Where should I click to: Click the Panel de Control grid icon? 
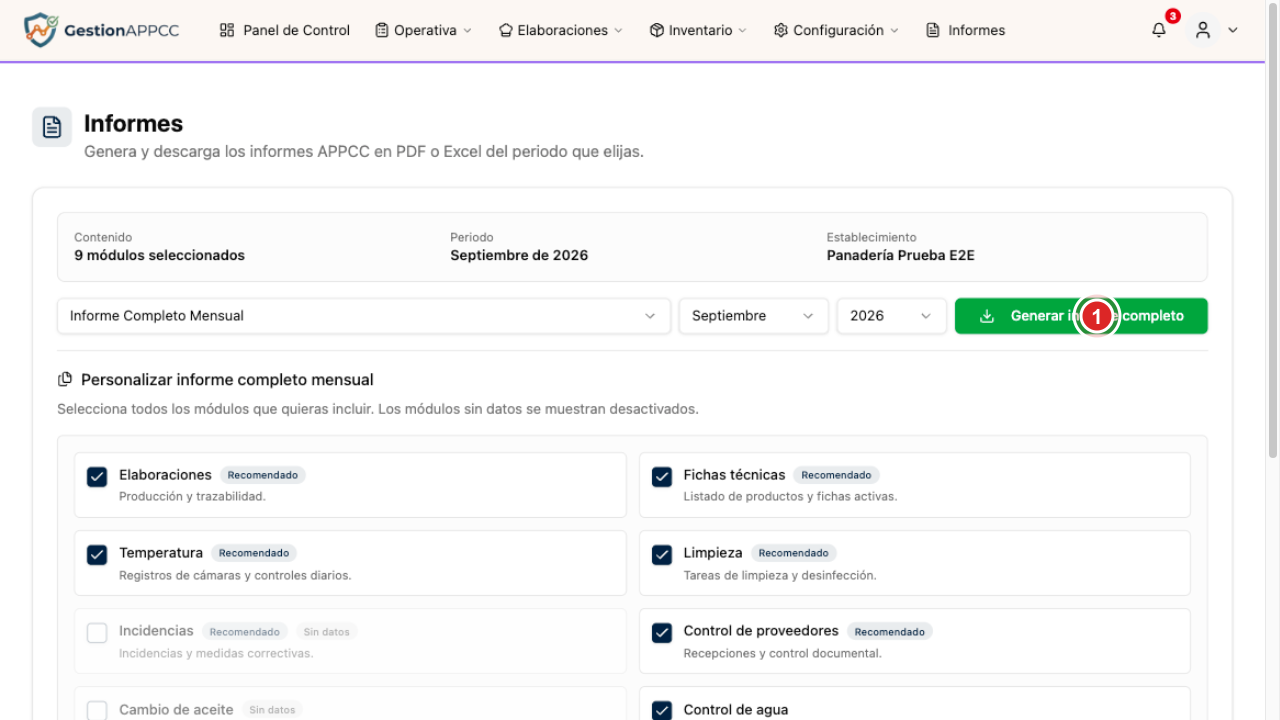(x=227, y=30)
